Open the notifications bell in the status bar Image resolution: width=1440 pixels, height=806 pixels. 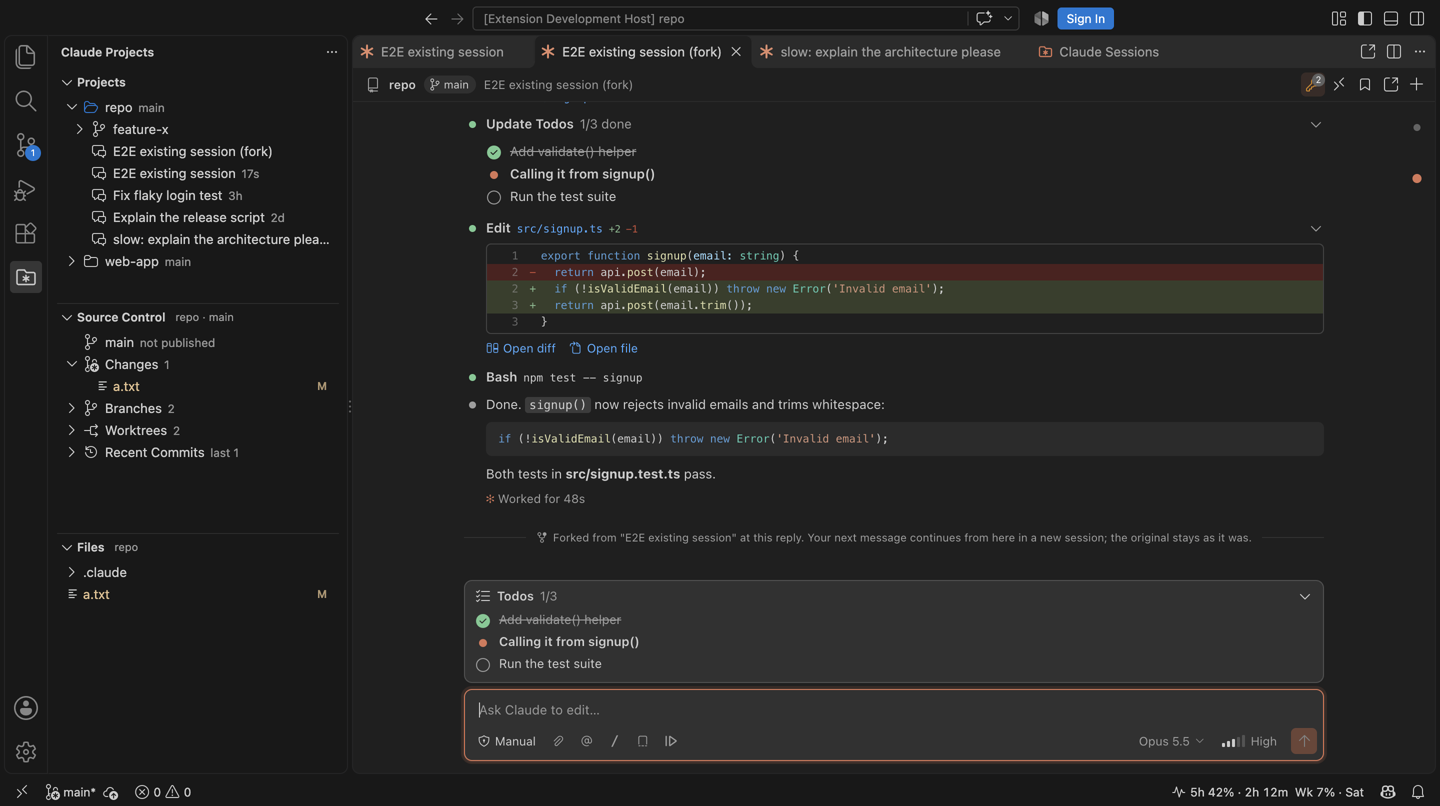[x=1418, y=792]
